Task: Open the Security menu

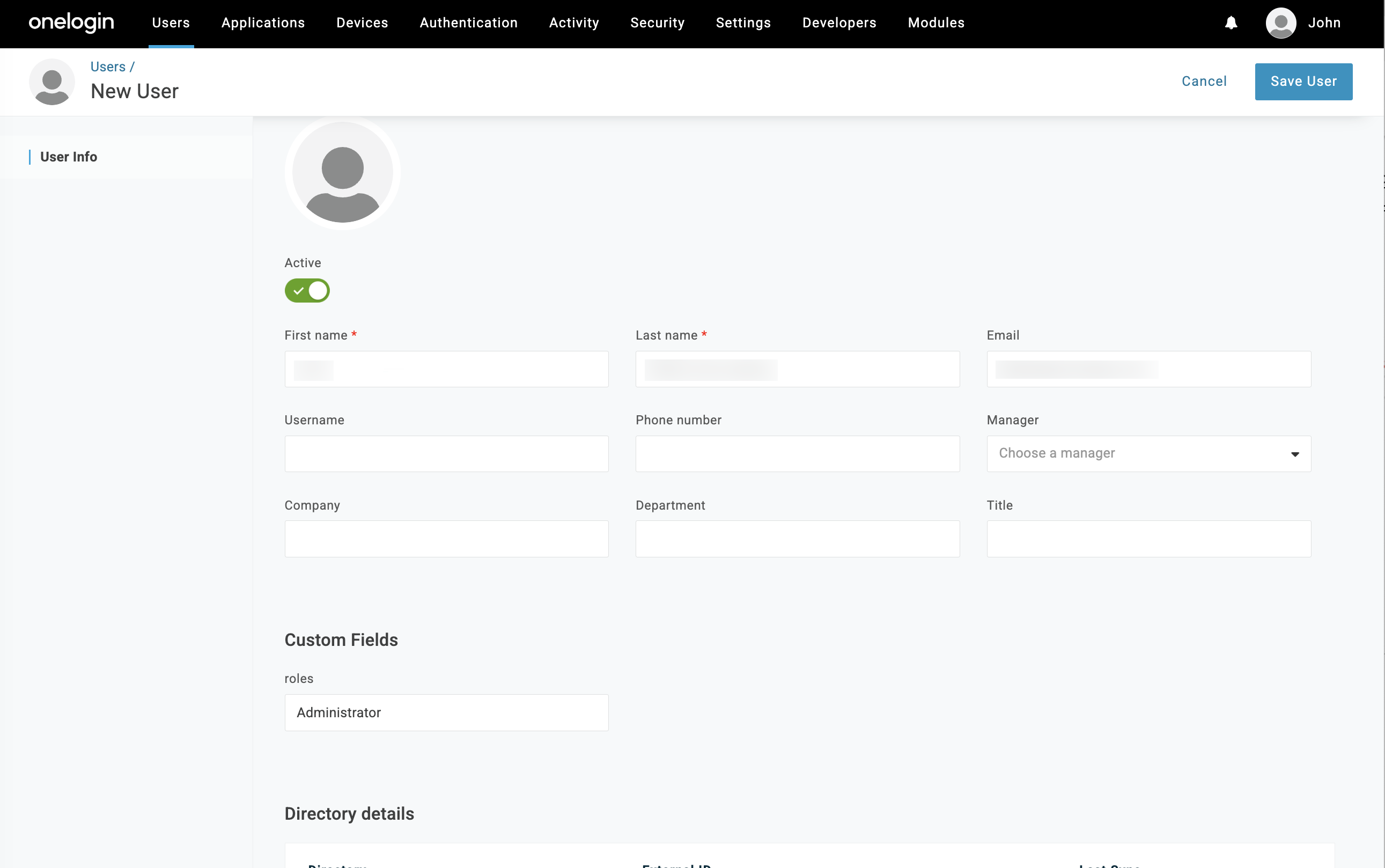Action: pyautogui.click(x=657, y=23)
